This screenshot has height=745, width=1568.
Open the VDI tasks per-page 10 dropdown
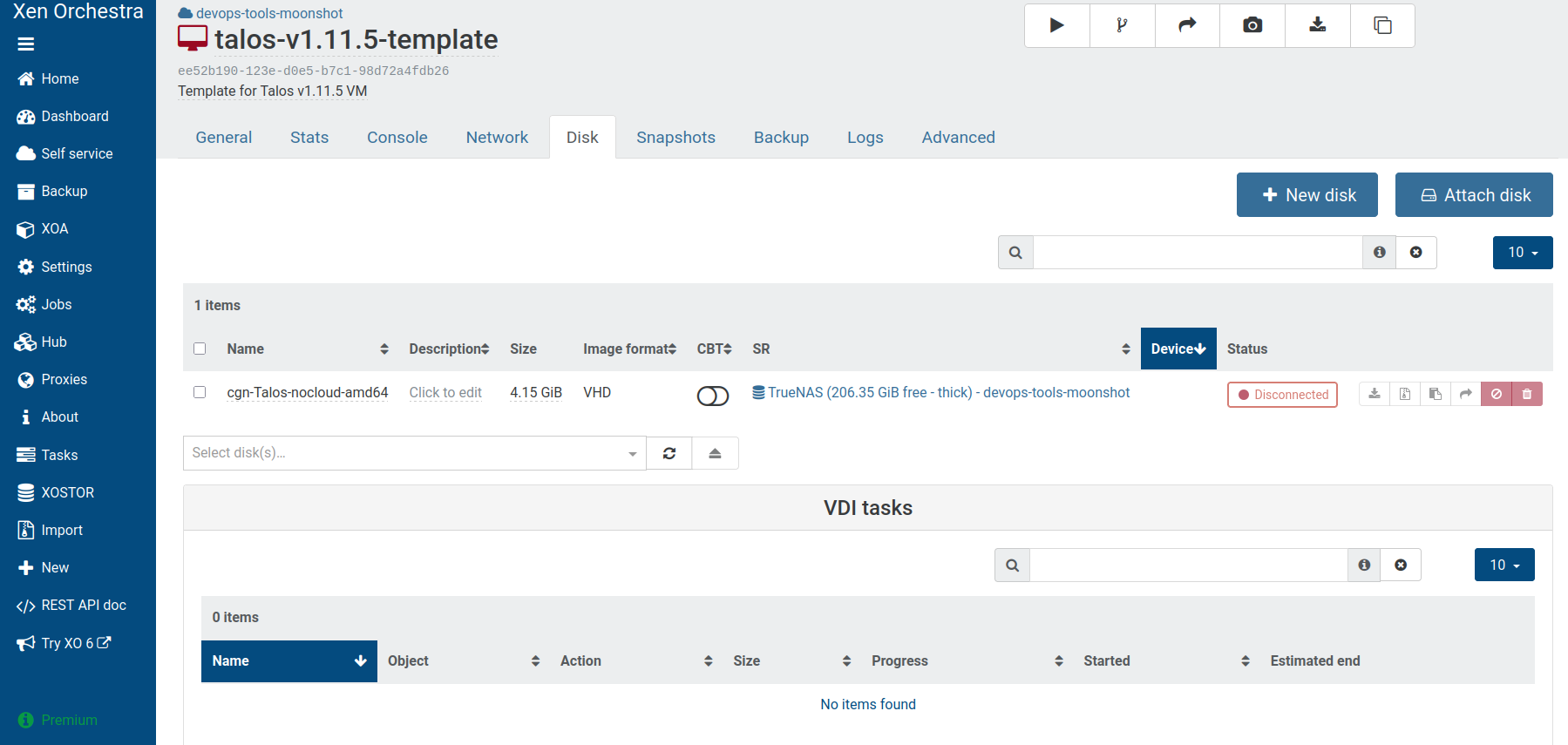1504,565
